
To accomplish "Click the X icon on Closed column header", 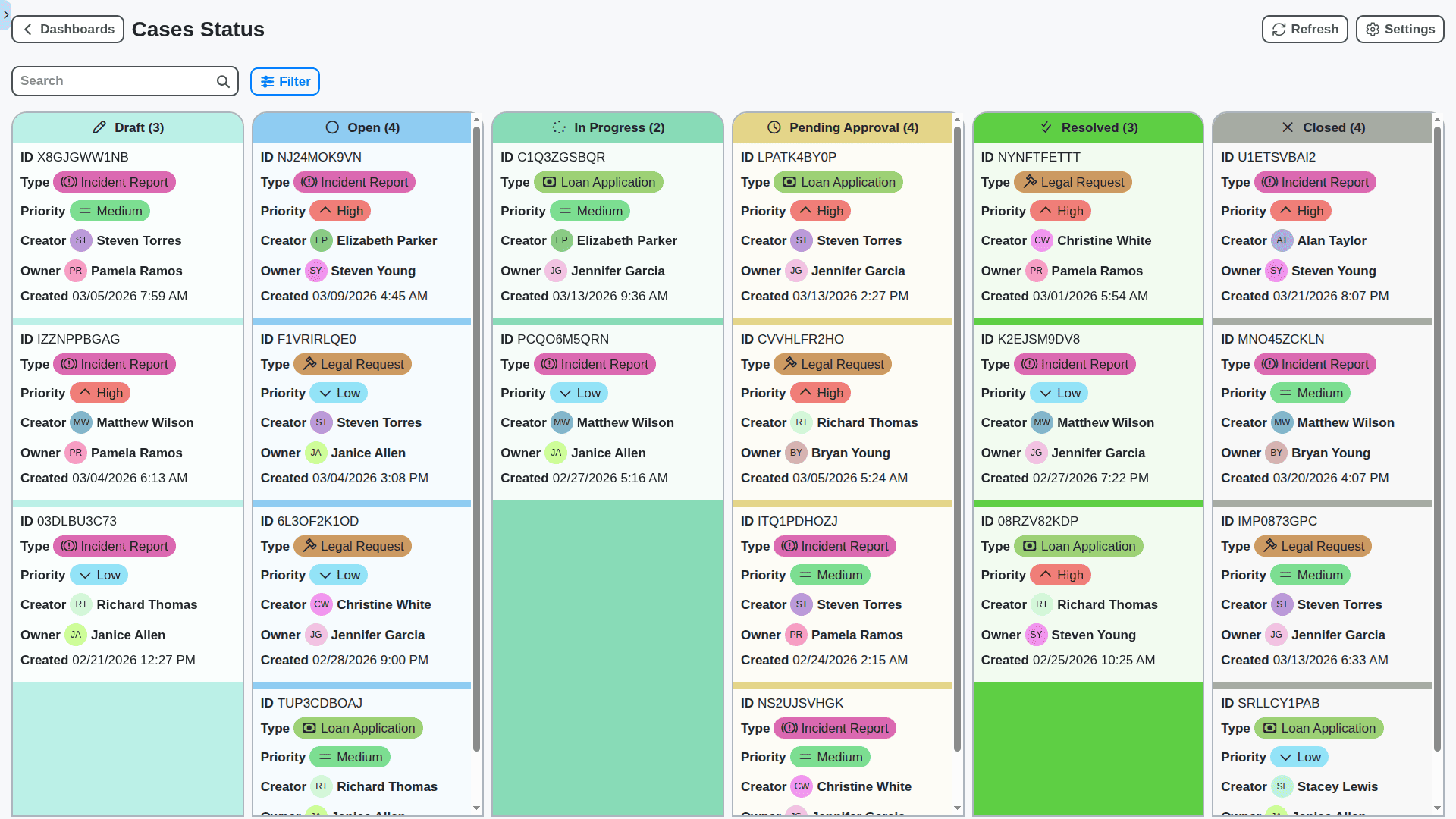I will tap(1288, 127).
